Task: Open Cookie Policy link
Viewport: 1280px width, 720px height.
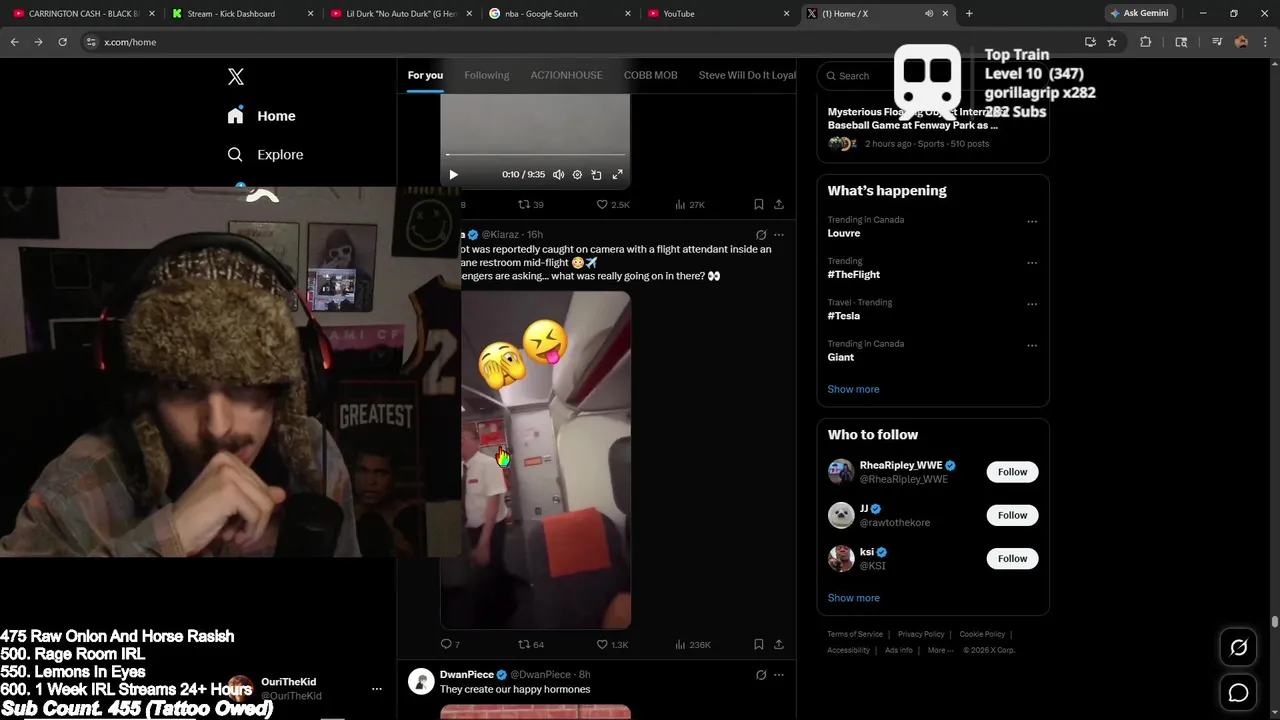Action: coord(982,634)
